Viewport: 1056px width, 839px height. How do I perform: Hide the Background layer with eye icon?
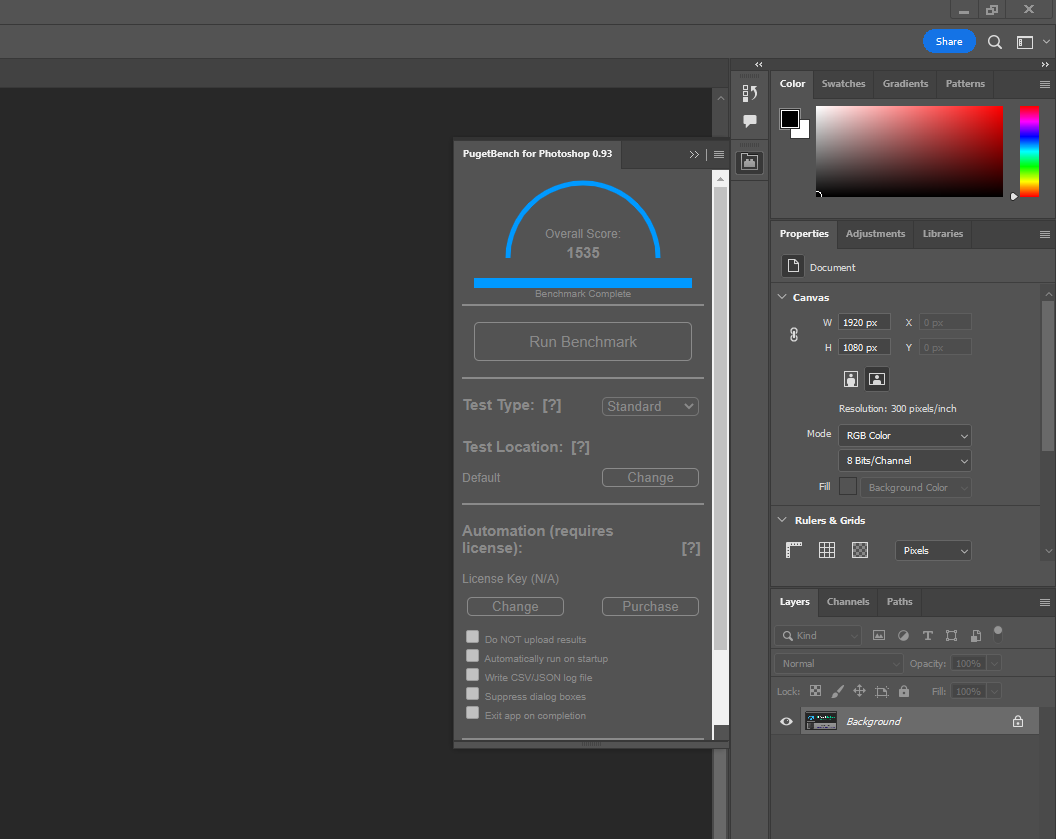point(786,721)
